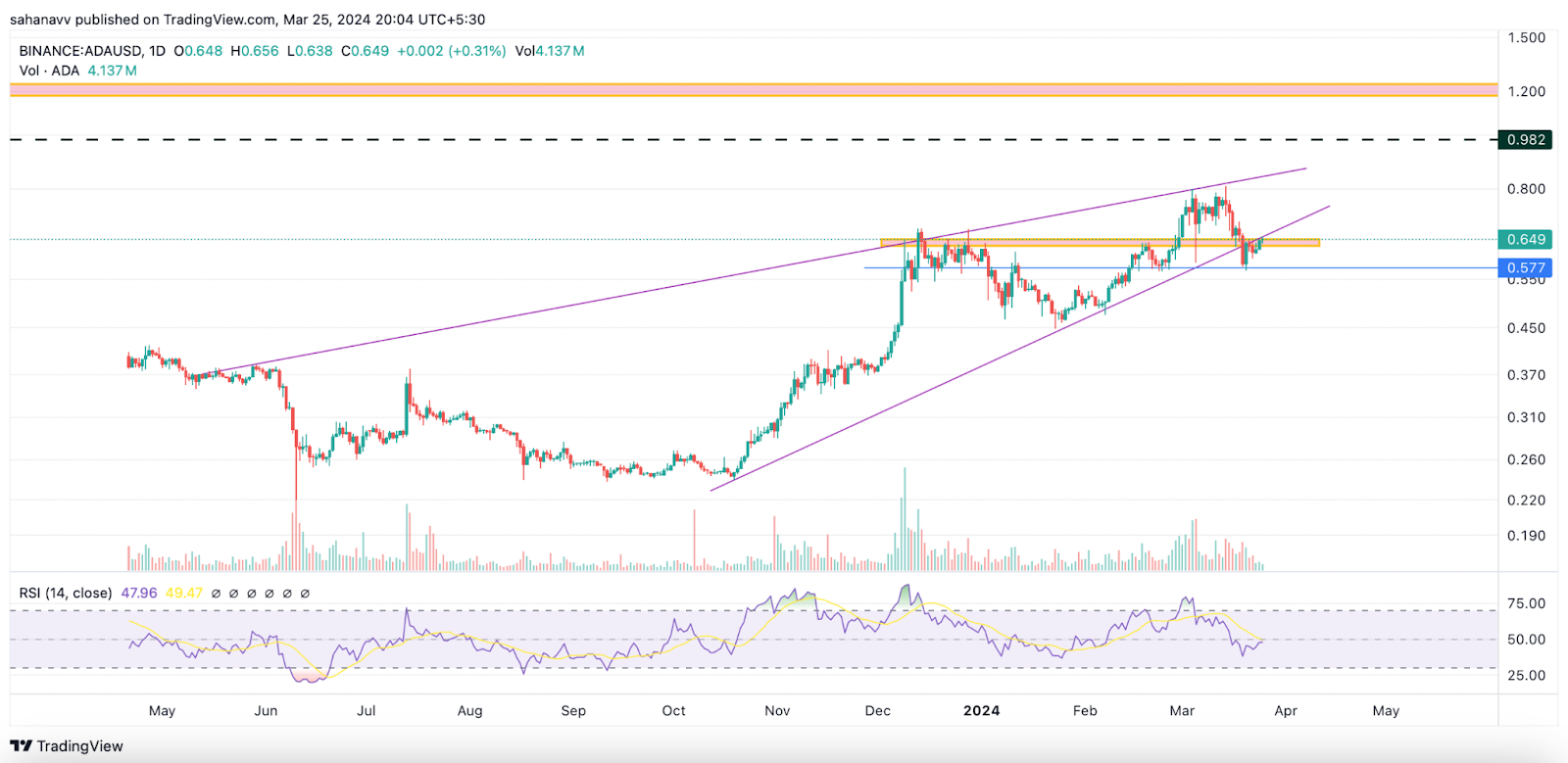
Task: Click the black 0.982 price tag
Action: (1526, 140)
